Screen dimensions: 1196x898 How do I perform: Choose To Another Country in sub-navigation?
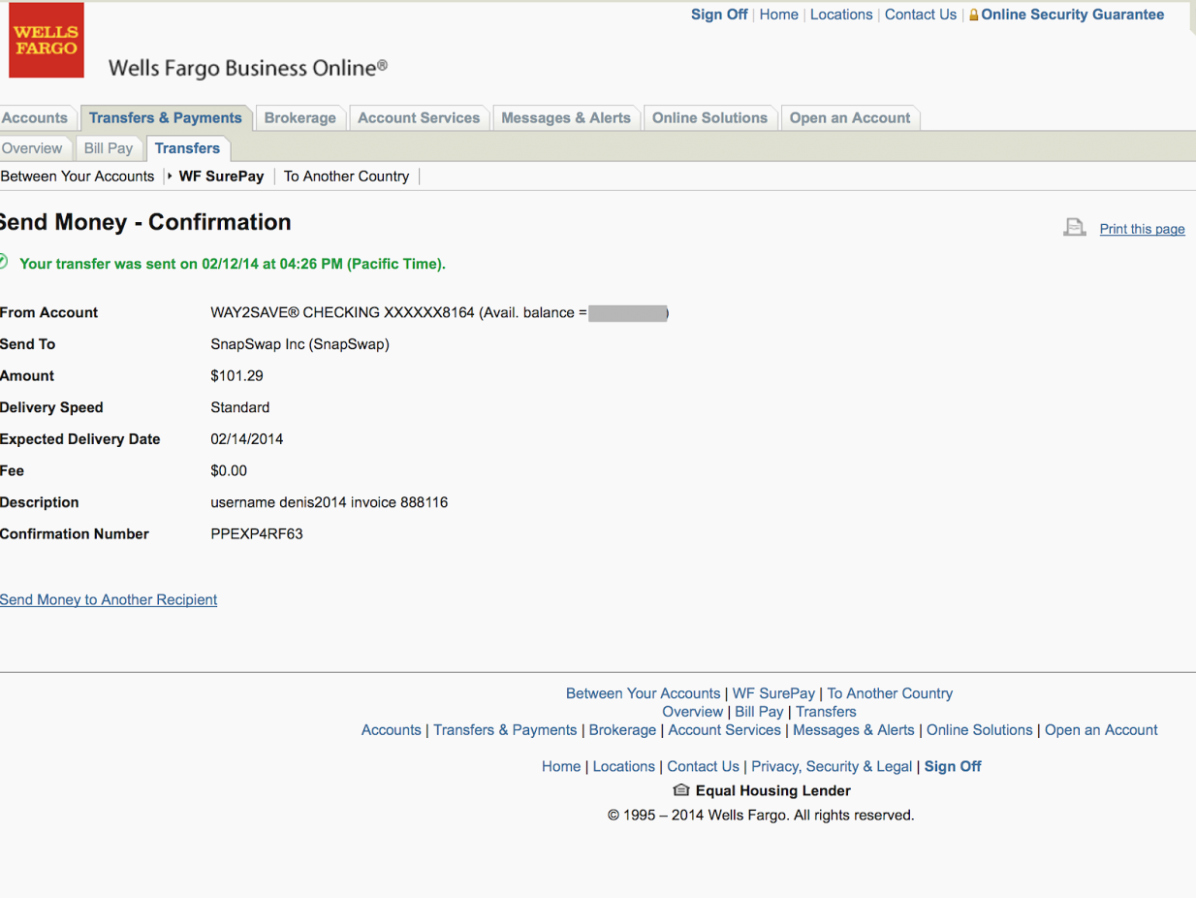pos(346,176)
